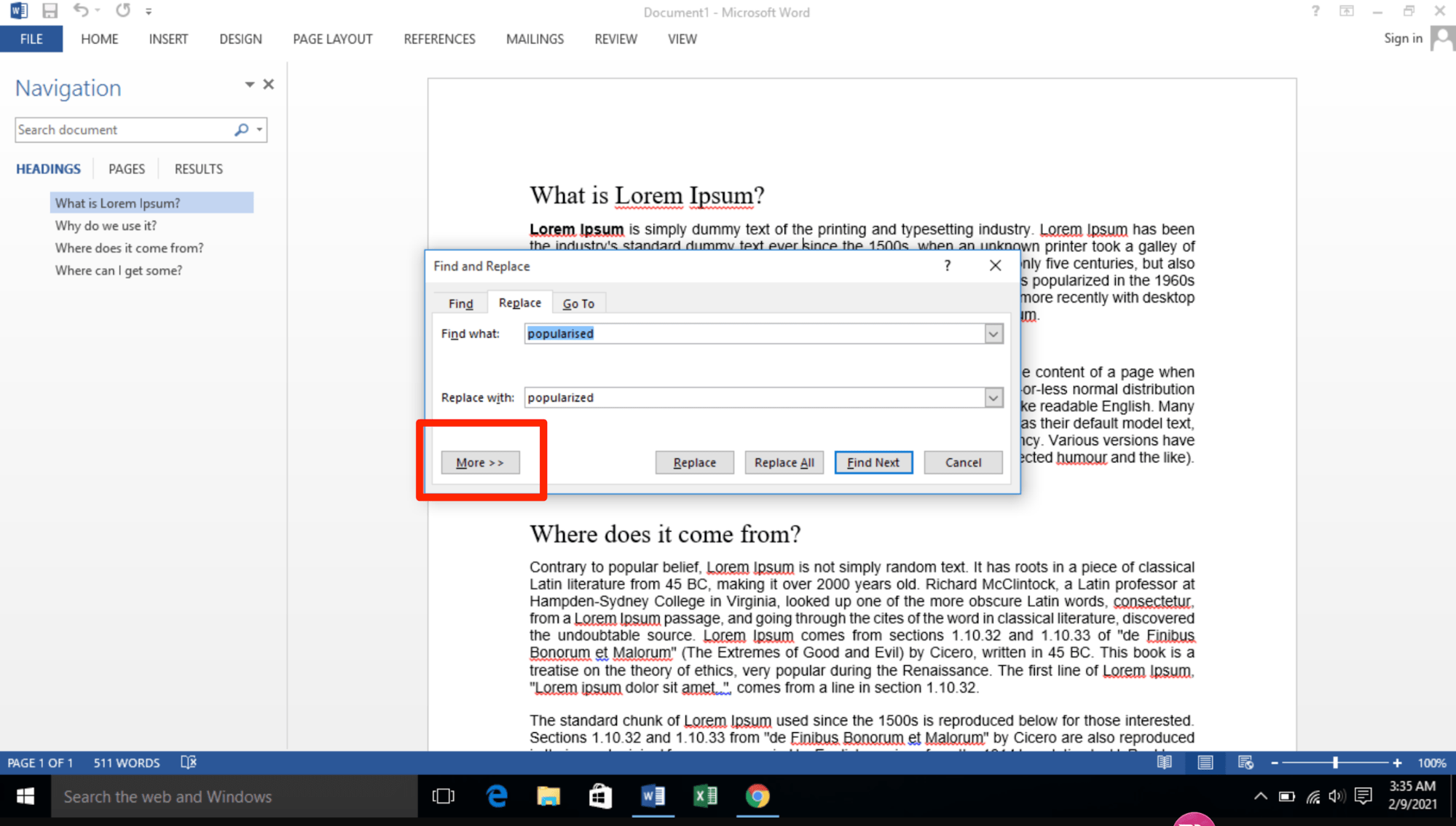
Task: Select the RESULTS navigation pane tab
Action: pyautogui.click(x=197, y=168)
